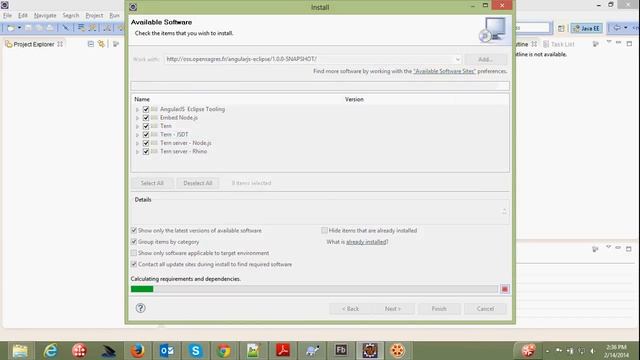This screenshot has height=360, width=640.
Task: Click the Deselect All button
Action: [x=198, y=183]
